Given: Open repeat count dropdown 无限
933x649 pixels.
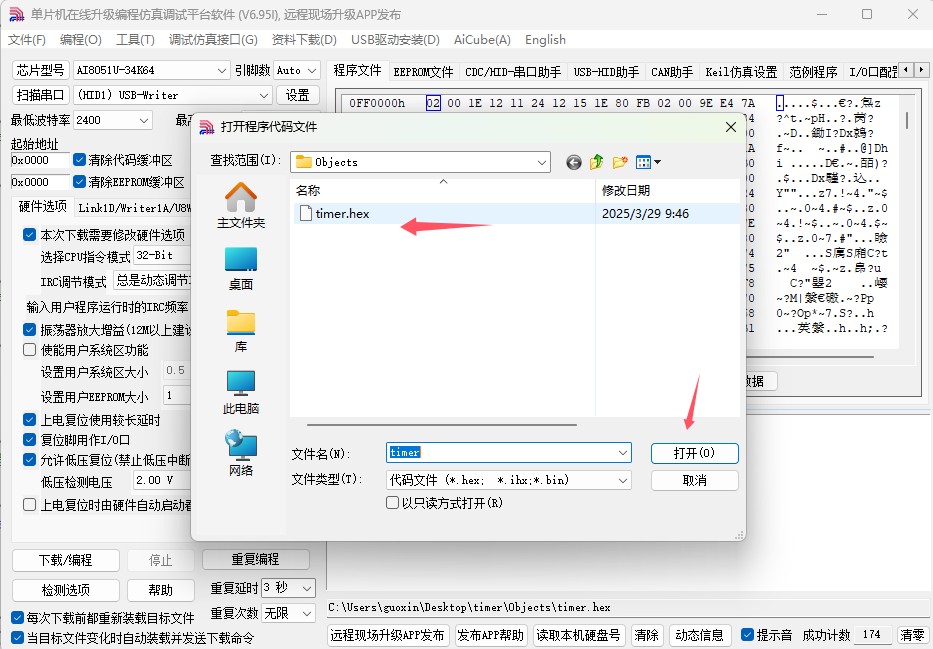Looking at the screenshot, I should pyautogui.click(x=288, y=613).
